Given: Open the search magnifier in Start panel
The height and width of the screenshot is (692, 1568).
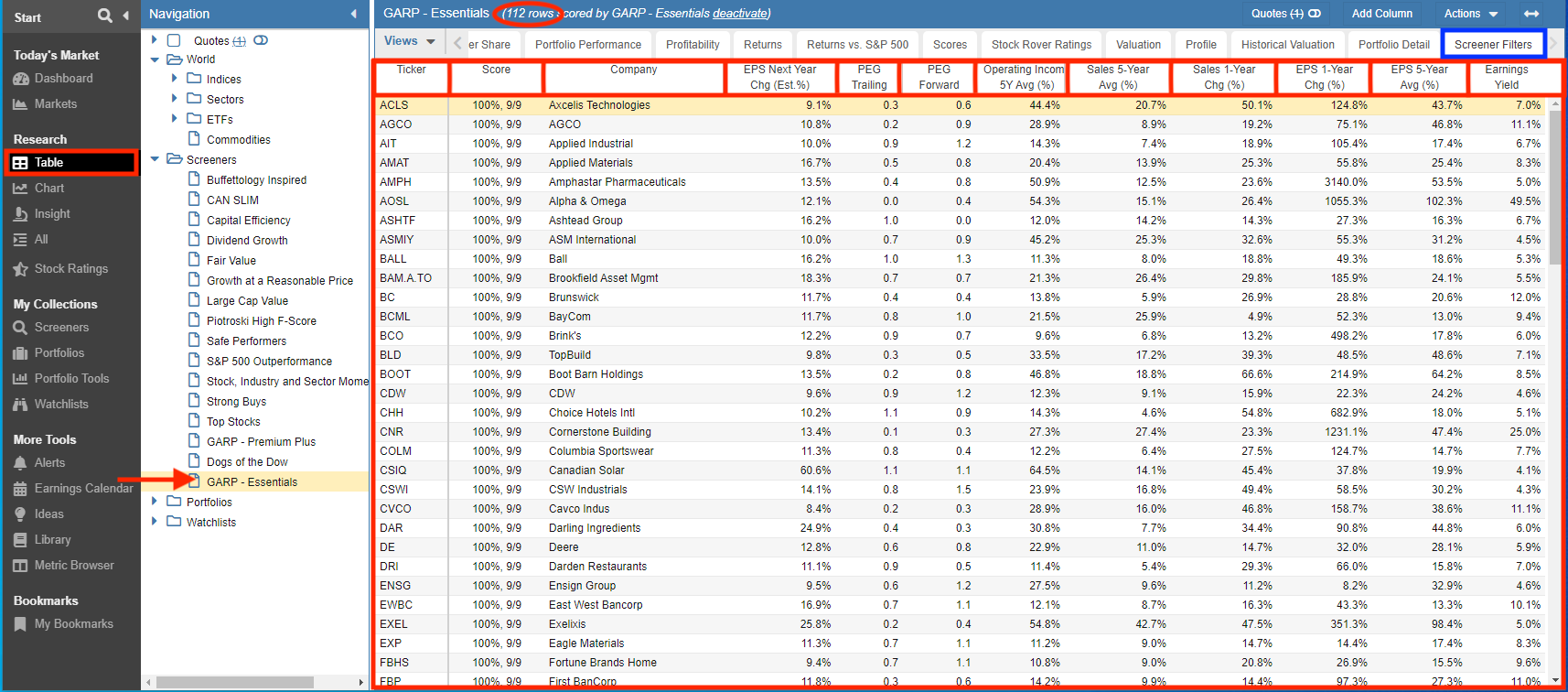Looking at the screenshot, I should point(105,16).
